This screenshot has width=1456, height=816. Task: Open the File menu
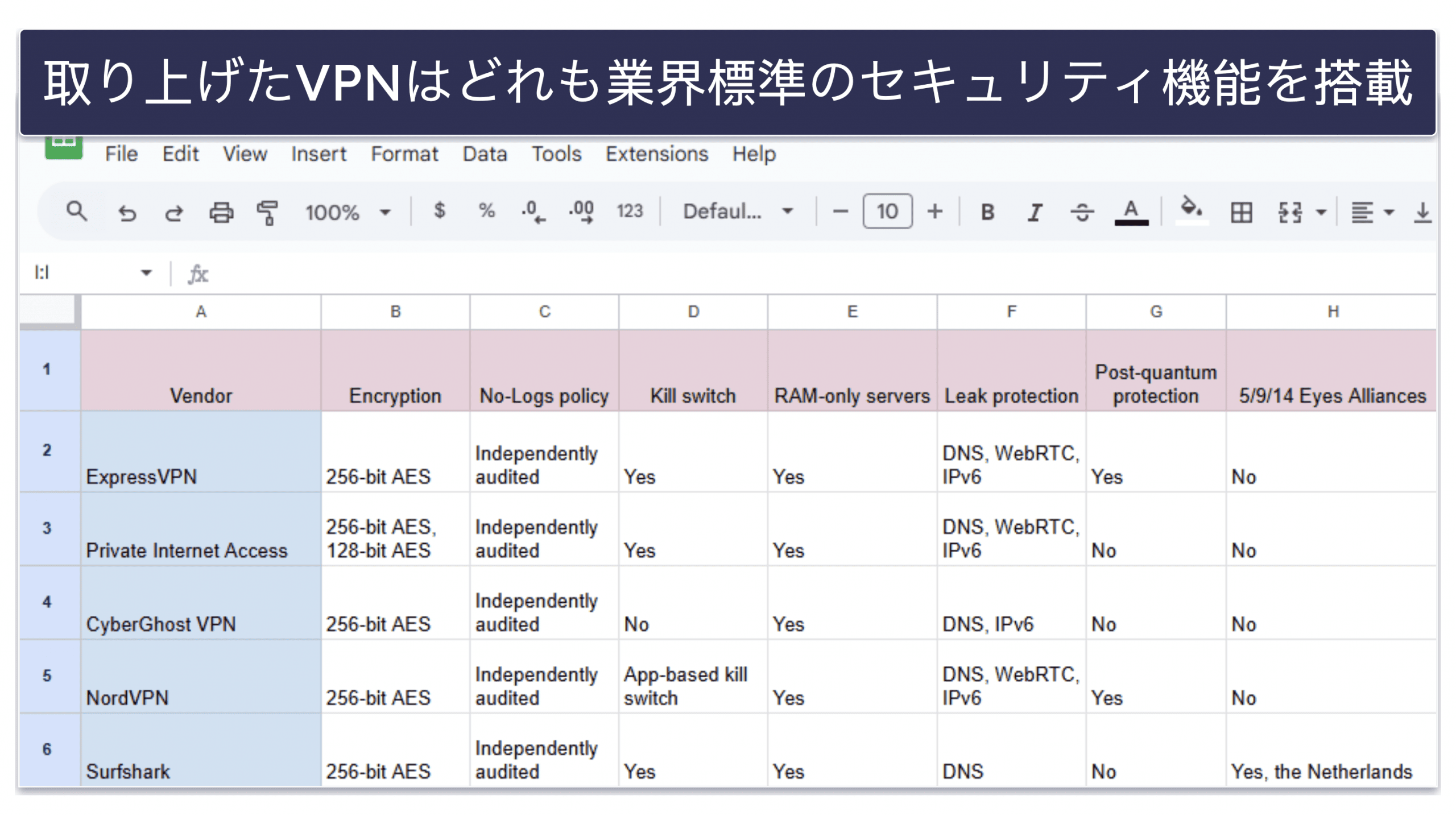point(121,154)
